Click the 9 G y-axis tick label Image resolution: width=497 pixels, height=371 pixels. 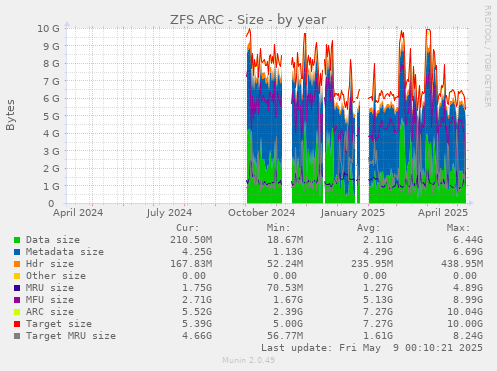(51, 46)
